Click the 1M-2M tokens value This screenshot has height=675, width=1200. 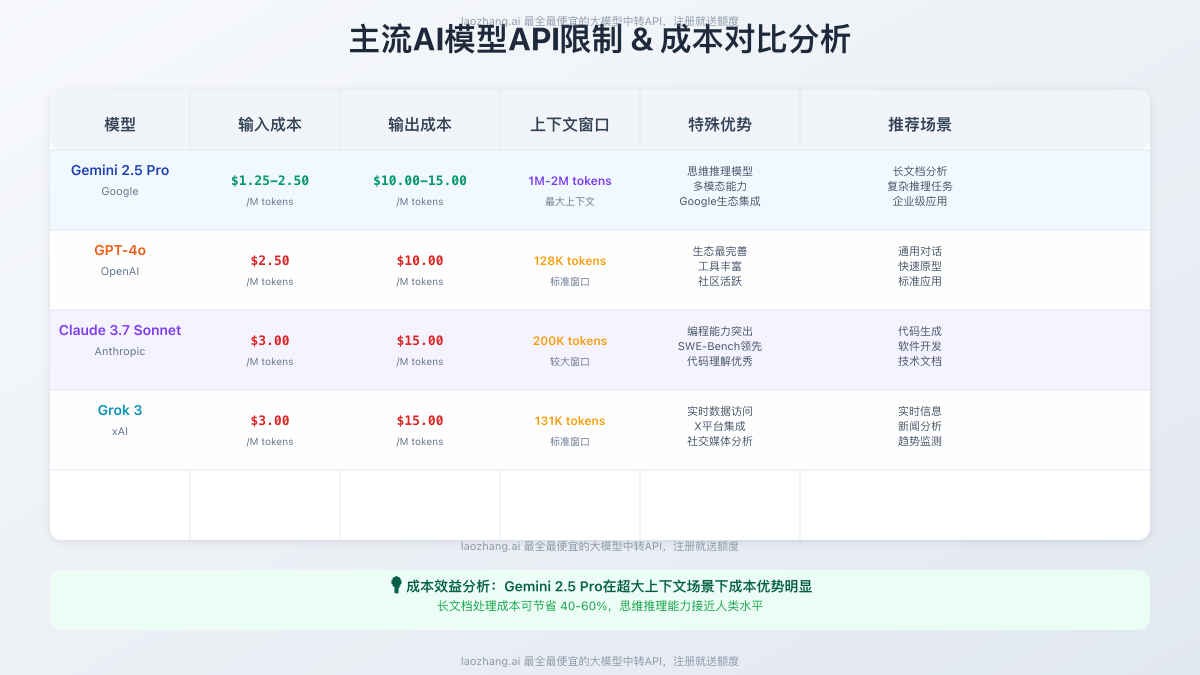point(570,181)
